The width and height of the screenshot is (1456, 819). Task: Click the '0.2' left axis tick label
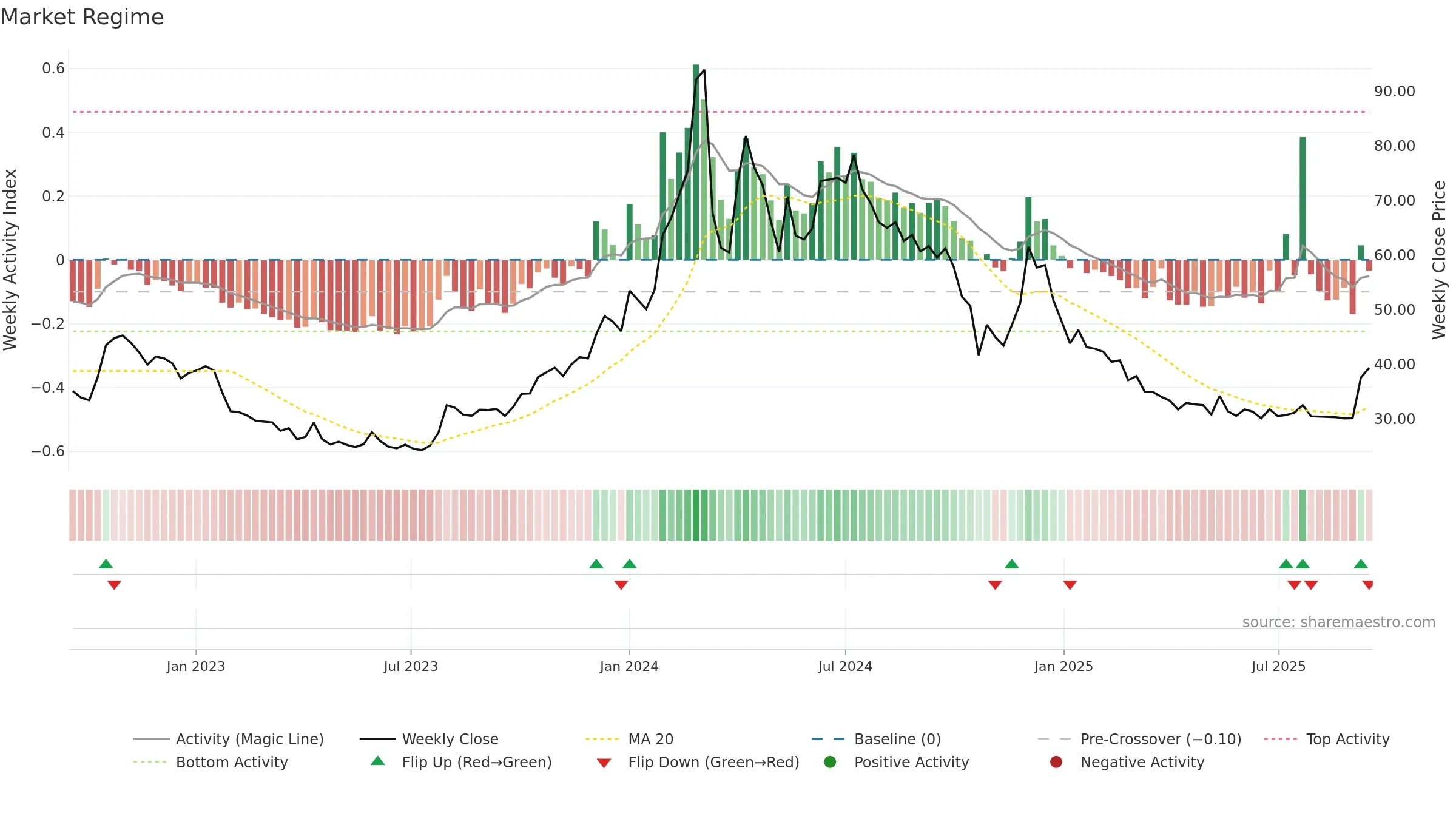coord(53,196)
